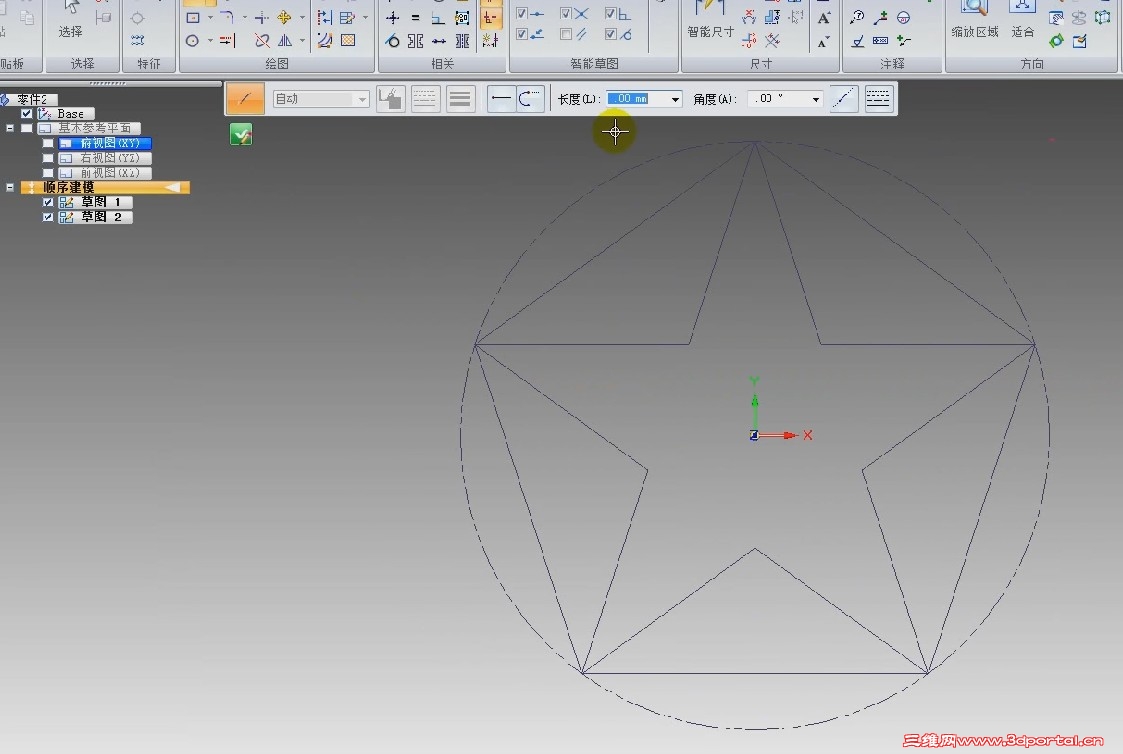1123x754 pixels.
Task: Click the Line Color style button
Action: click(x=391, y=98)
